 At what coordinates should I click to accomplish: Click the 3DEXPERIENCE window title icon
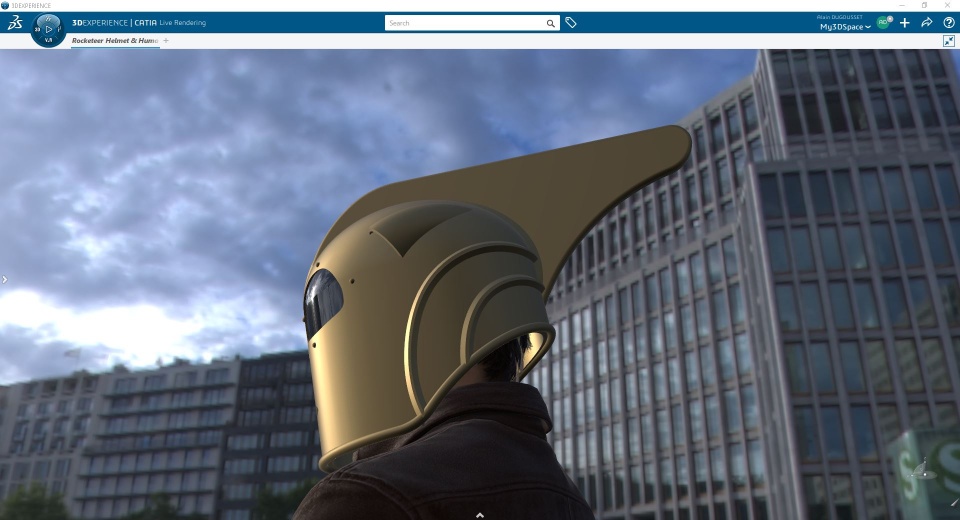5,5
